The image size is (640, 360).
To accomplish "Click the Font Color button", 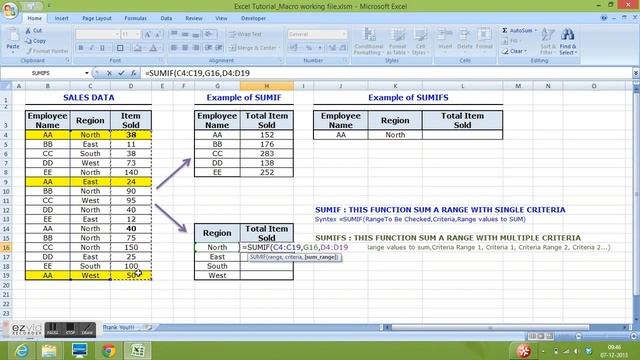I will (153, 48).
